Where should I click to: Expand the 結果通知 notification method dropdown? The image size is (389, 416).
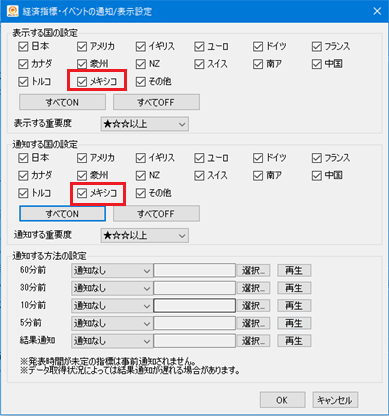click(x=112, y=341)
